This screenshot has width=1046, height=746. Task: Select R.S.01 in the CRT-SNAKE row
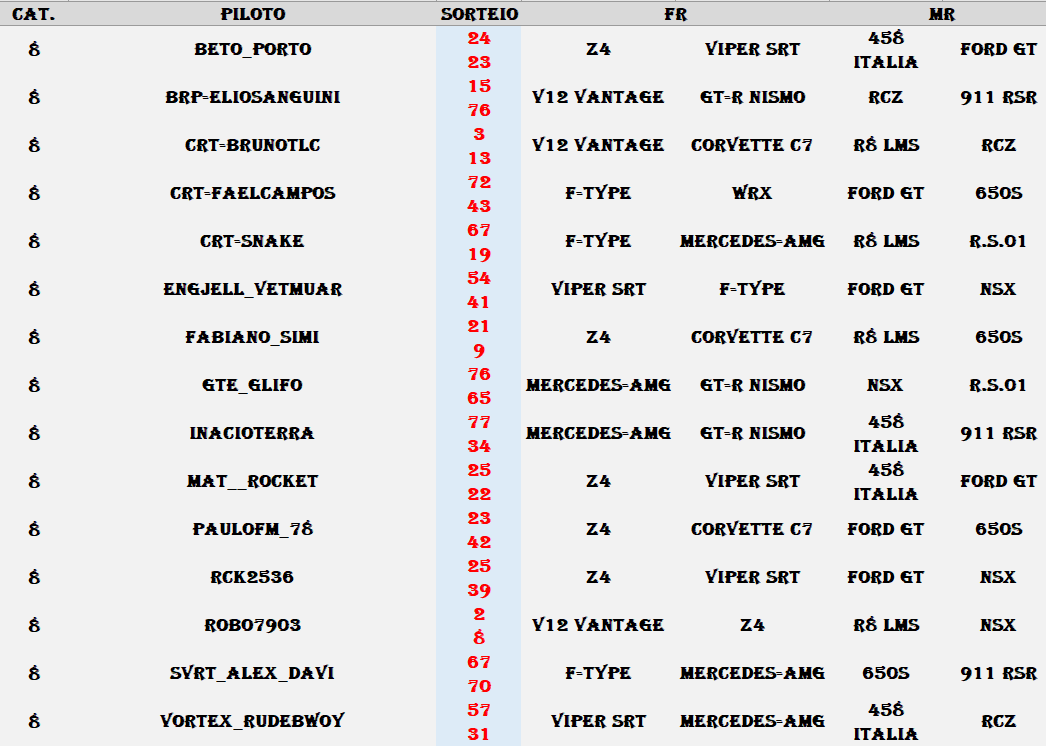click(998, 242)
